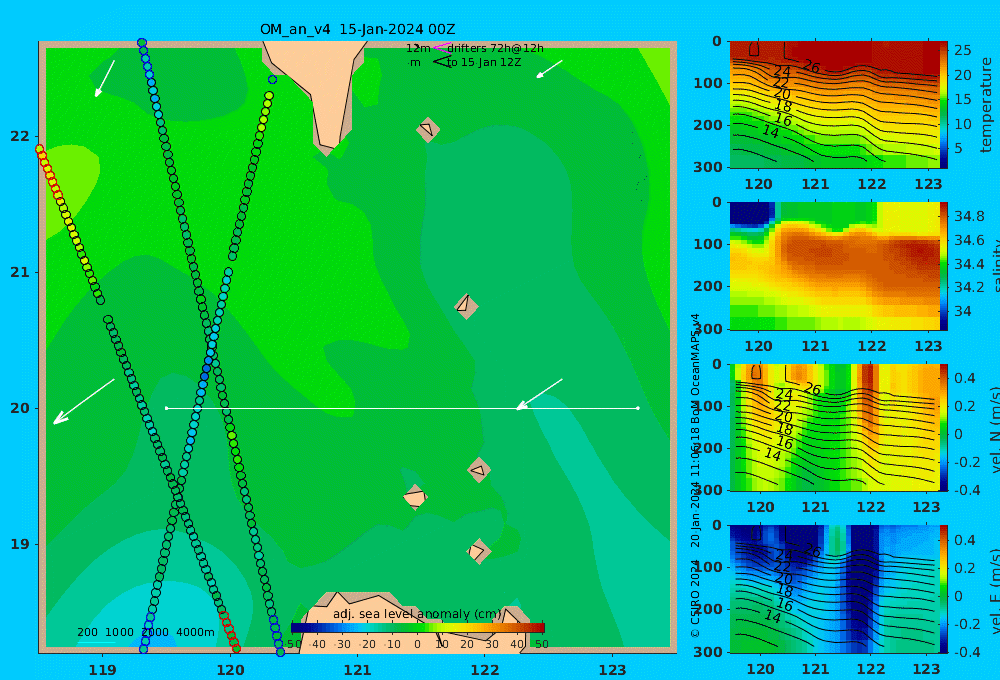Click the white arrow in the top-left map corner
This screenshot has height=680, width=1000.
pos(105,78)
